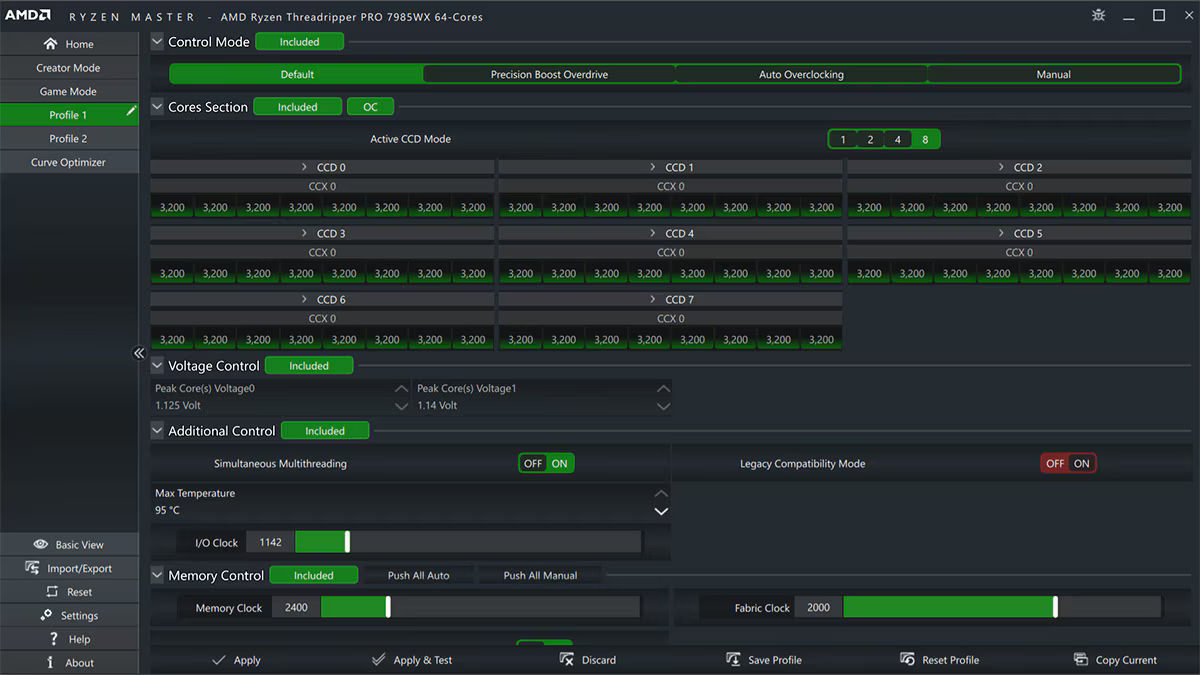Open Game Mode in sidebar
Image resolution: width=1200 pixels, height=675 pixels.
click(69, 91)
